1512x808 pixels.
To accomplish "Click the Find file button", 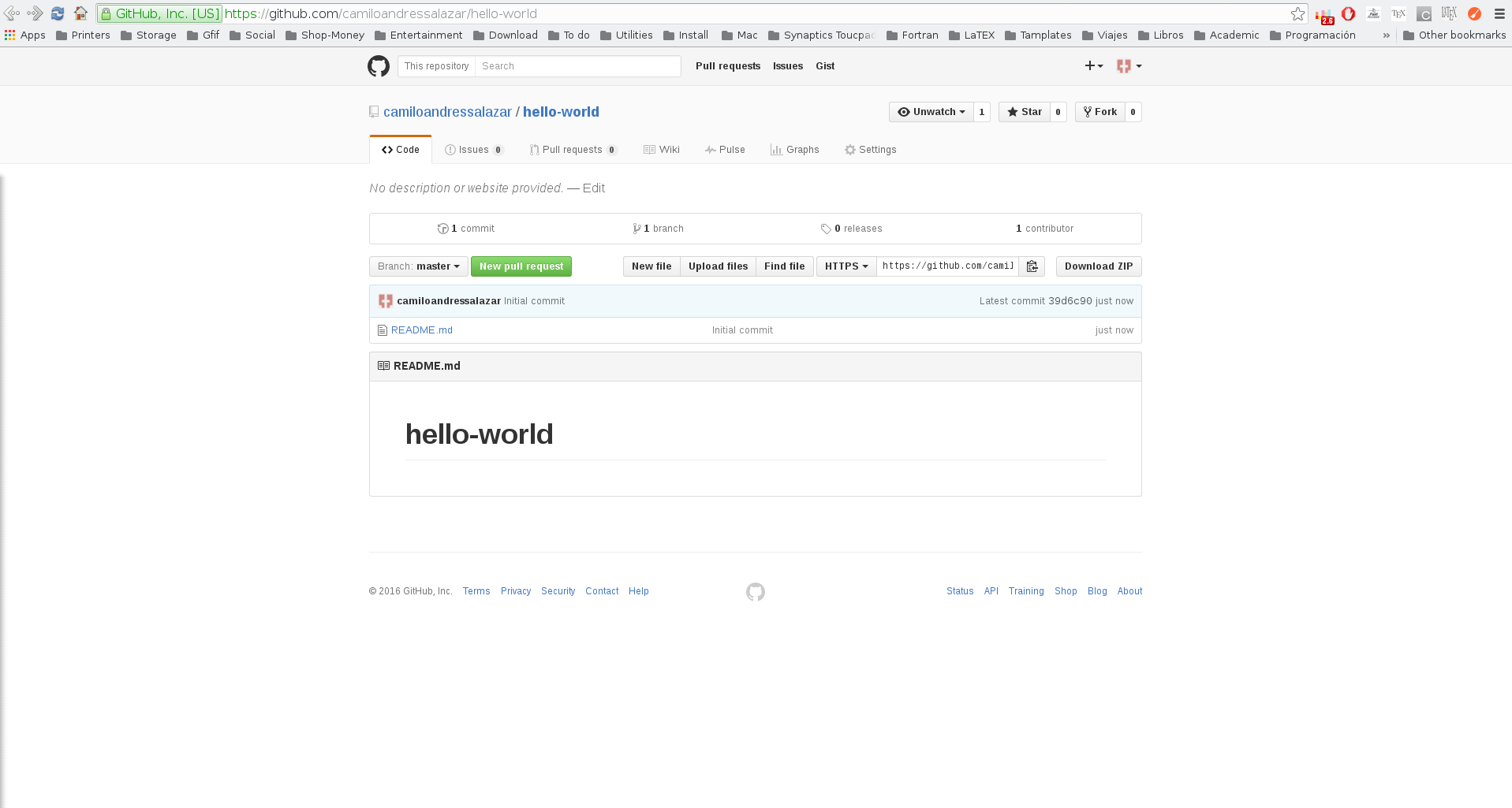I will [785, 266].
